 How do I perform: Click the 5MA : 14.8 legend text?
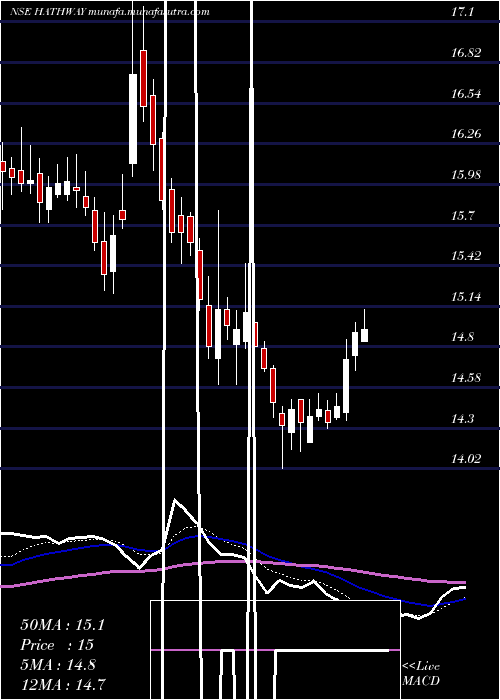[58, 665]
